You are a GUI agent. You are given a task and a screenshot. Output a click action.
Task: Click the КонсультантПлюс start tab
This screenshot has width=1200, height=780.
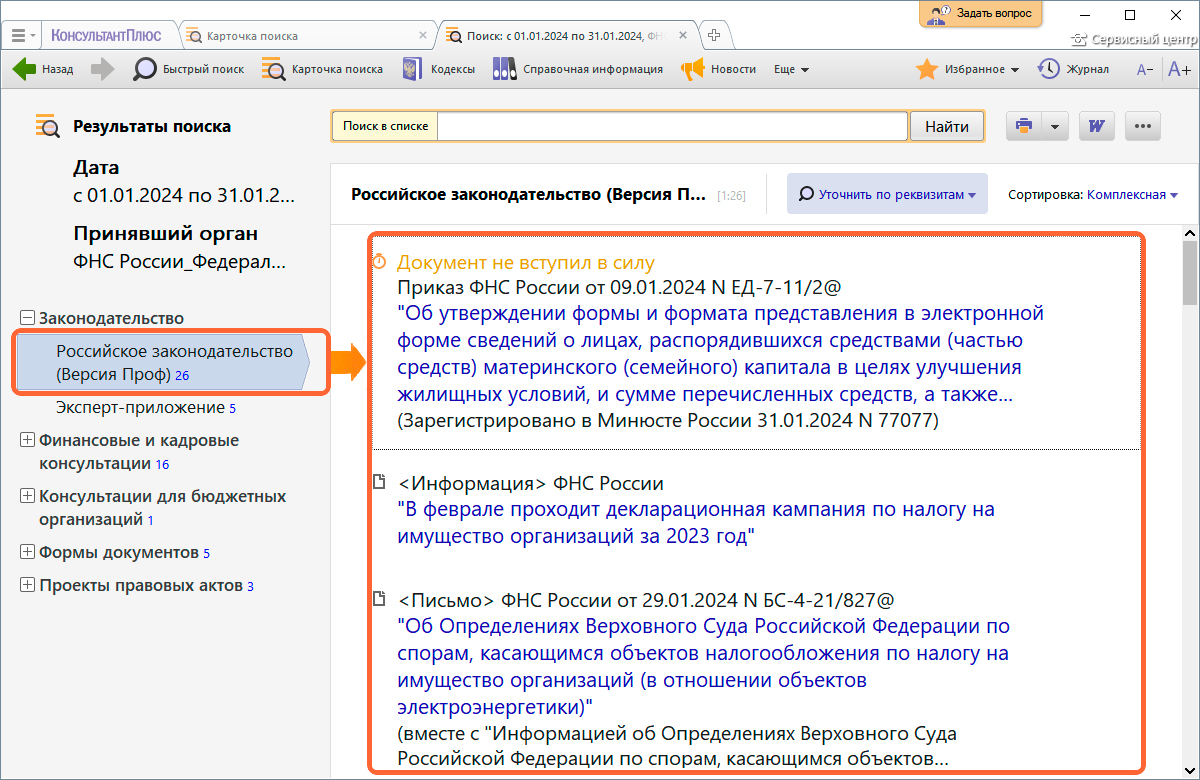106,35
